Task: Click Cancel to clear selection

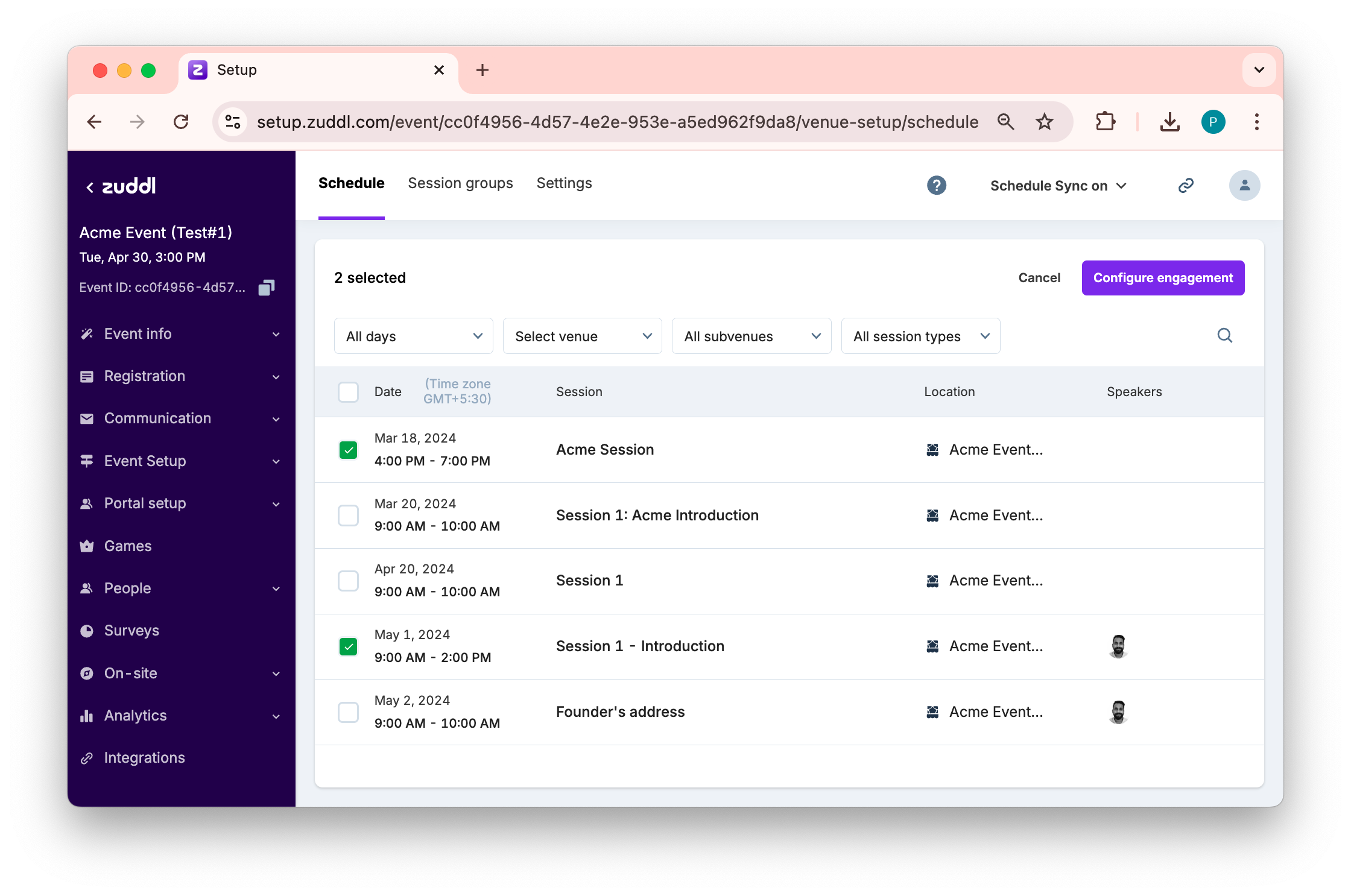Action: [1039, 278]
